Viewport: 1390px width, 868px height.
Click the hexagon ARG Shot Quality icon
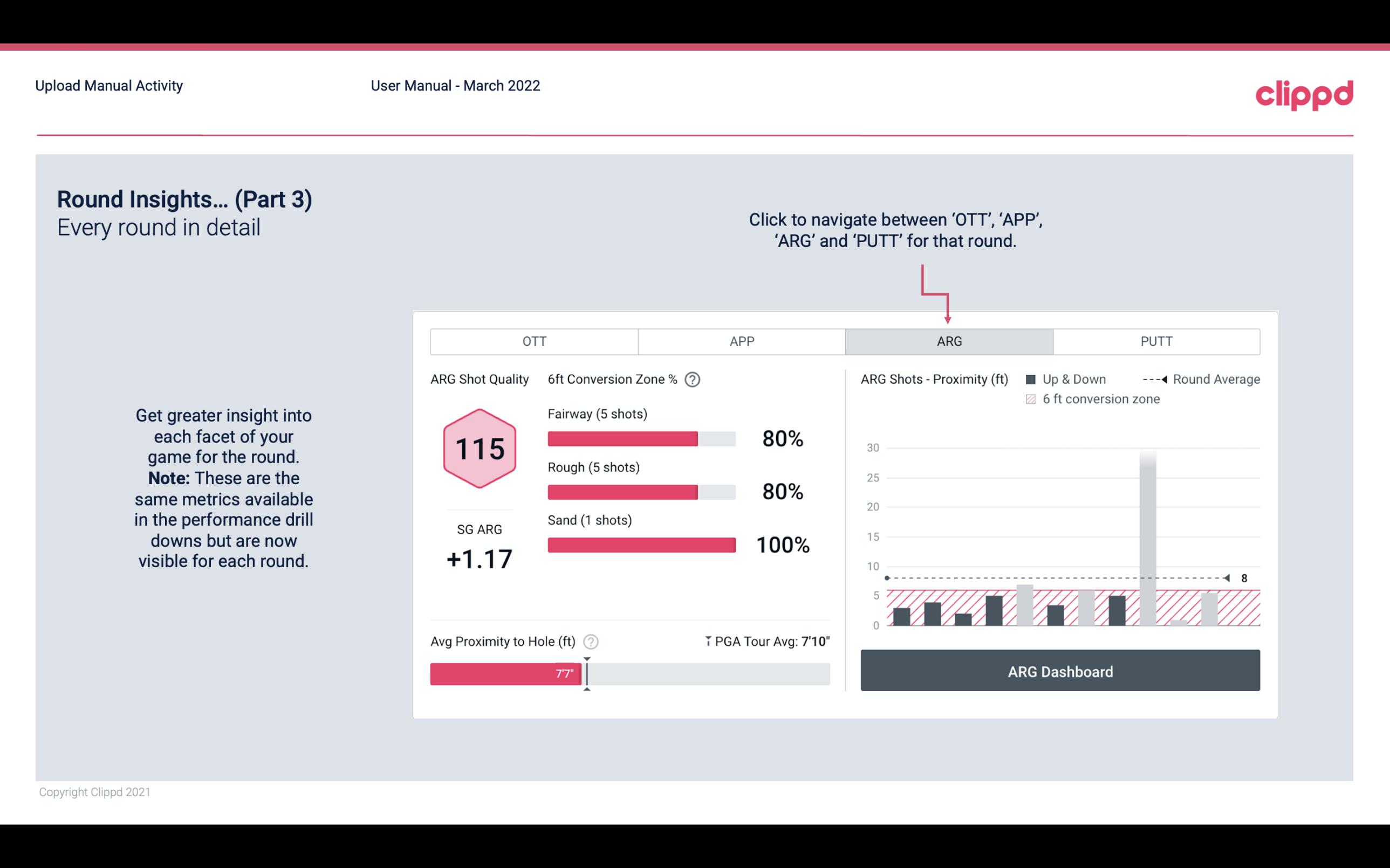click(x=478, y=449)
